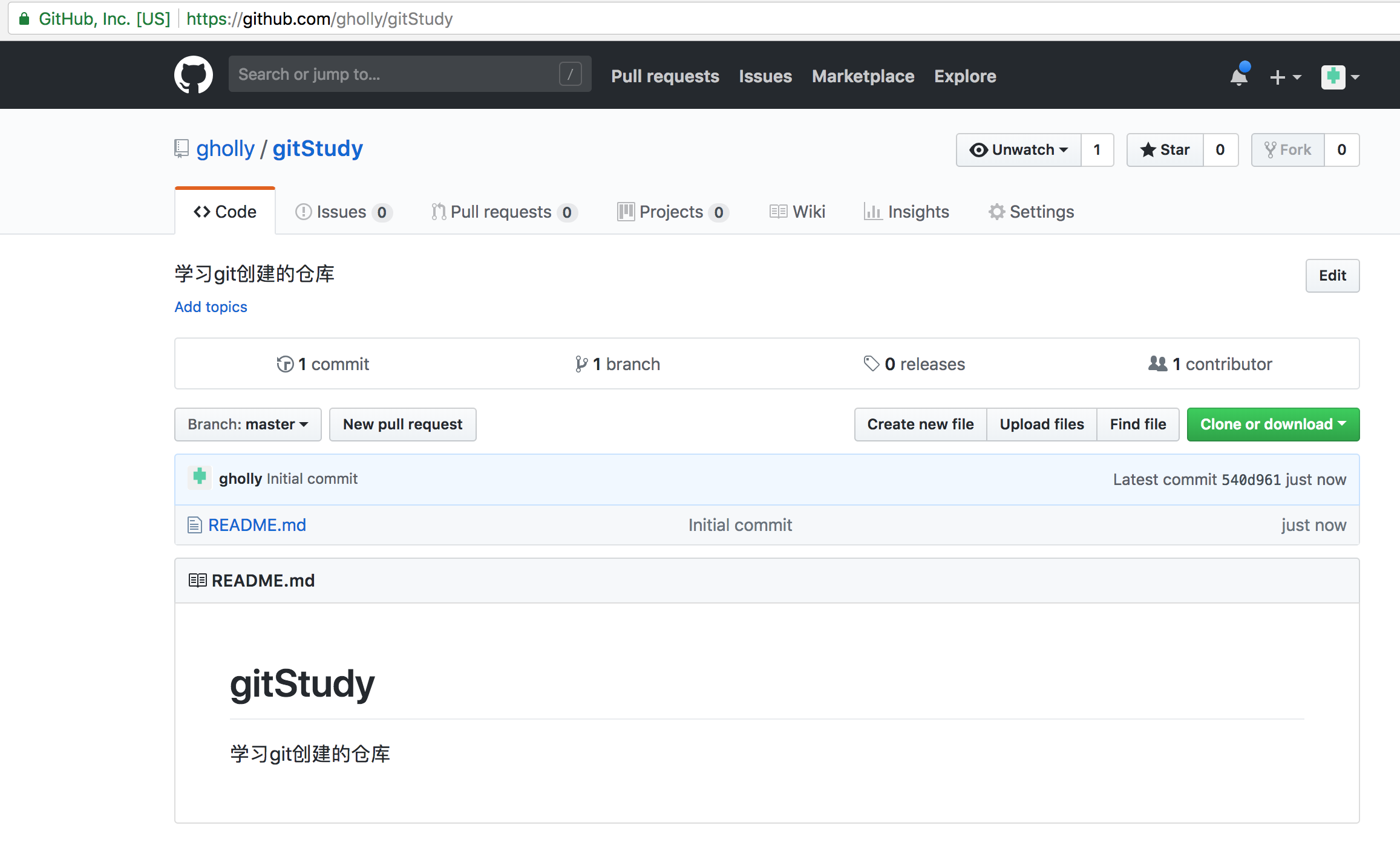This screenshot has height=866, width=1400.
Task: Open Issues in top navigation
Action: 765,76
